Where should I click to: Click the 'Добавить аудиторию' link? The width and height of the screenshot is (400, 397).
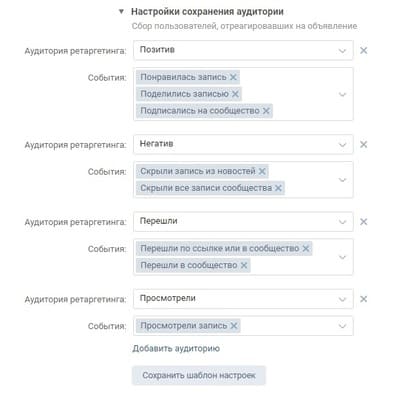point(176,349)
